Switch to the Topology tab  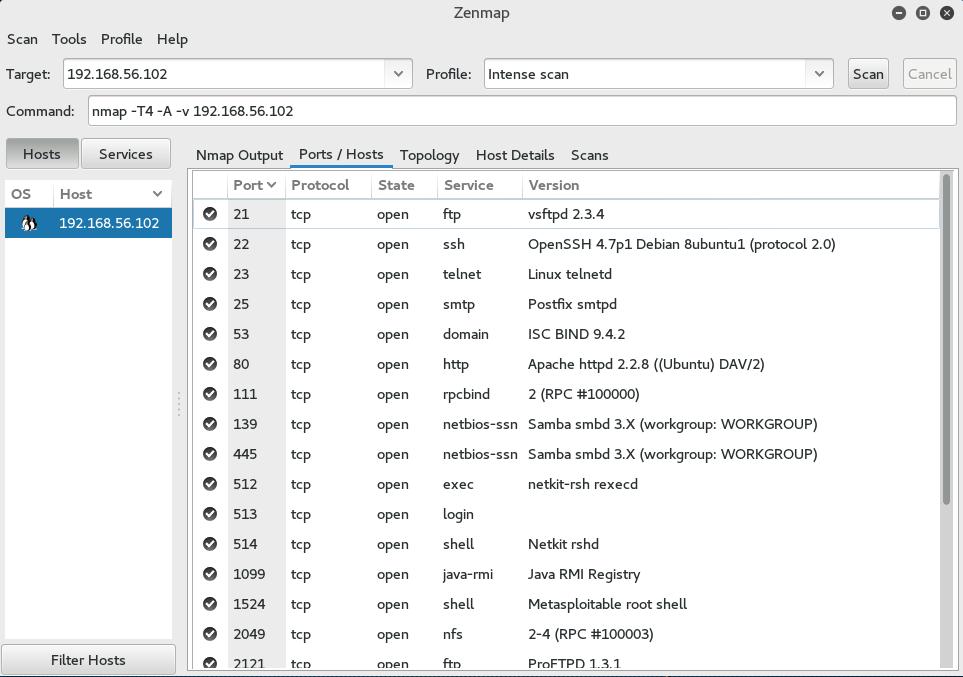click(429, 155)
